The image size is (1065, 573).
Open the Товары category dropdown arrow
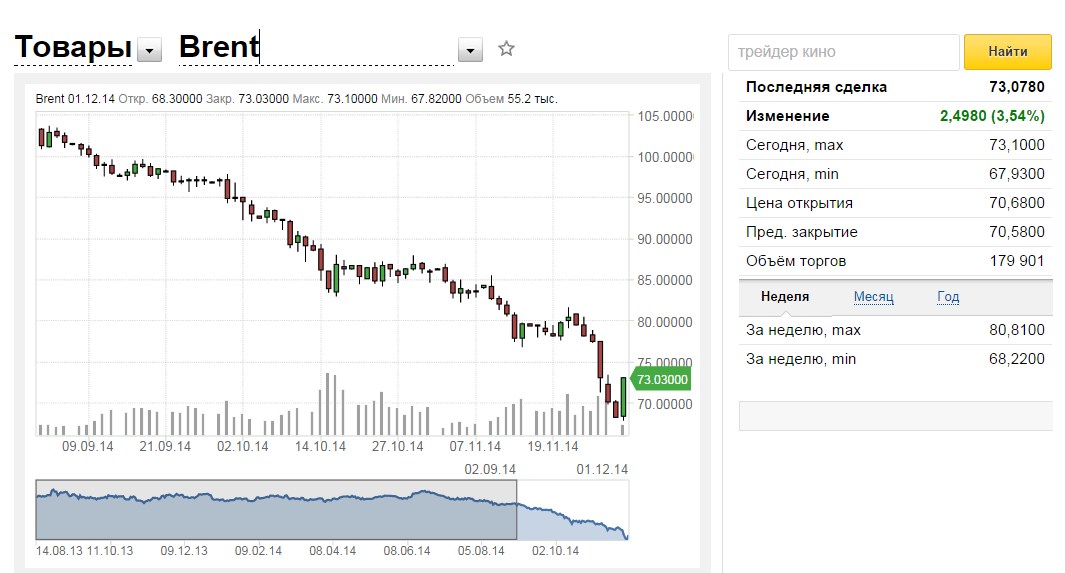click(149, 50)
